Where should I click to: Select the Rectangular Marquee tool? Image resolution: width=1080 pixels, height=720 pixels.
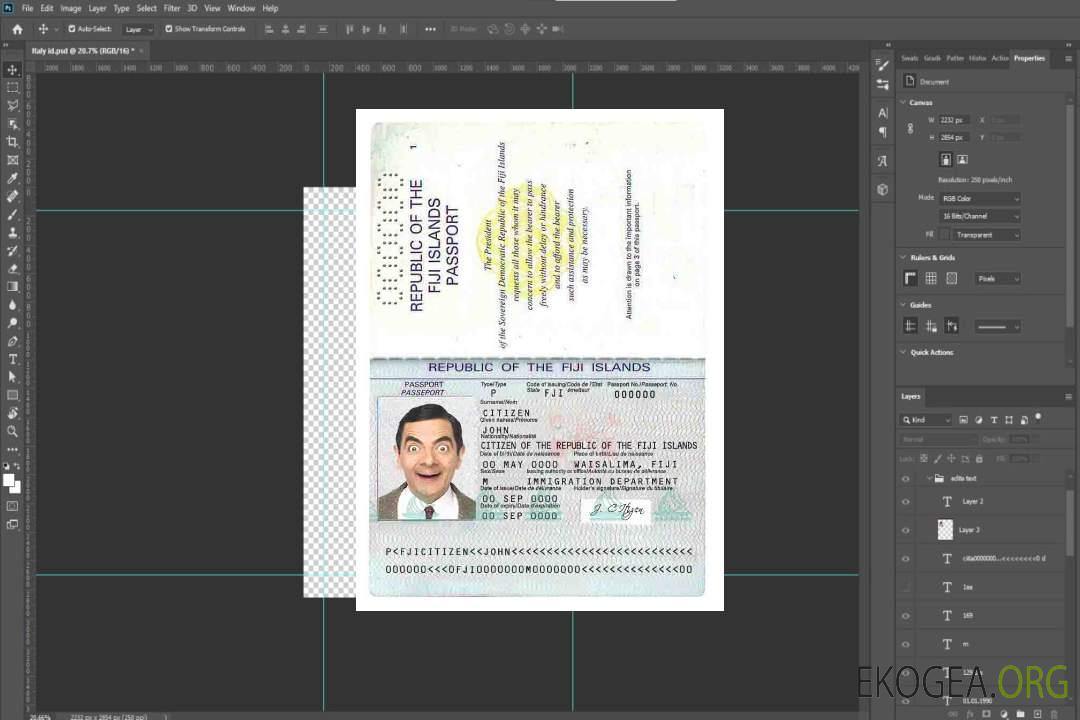coord(12,88)
